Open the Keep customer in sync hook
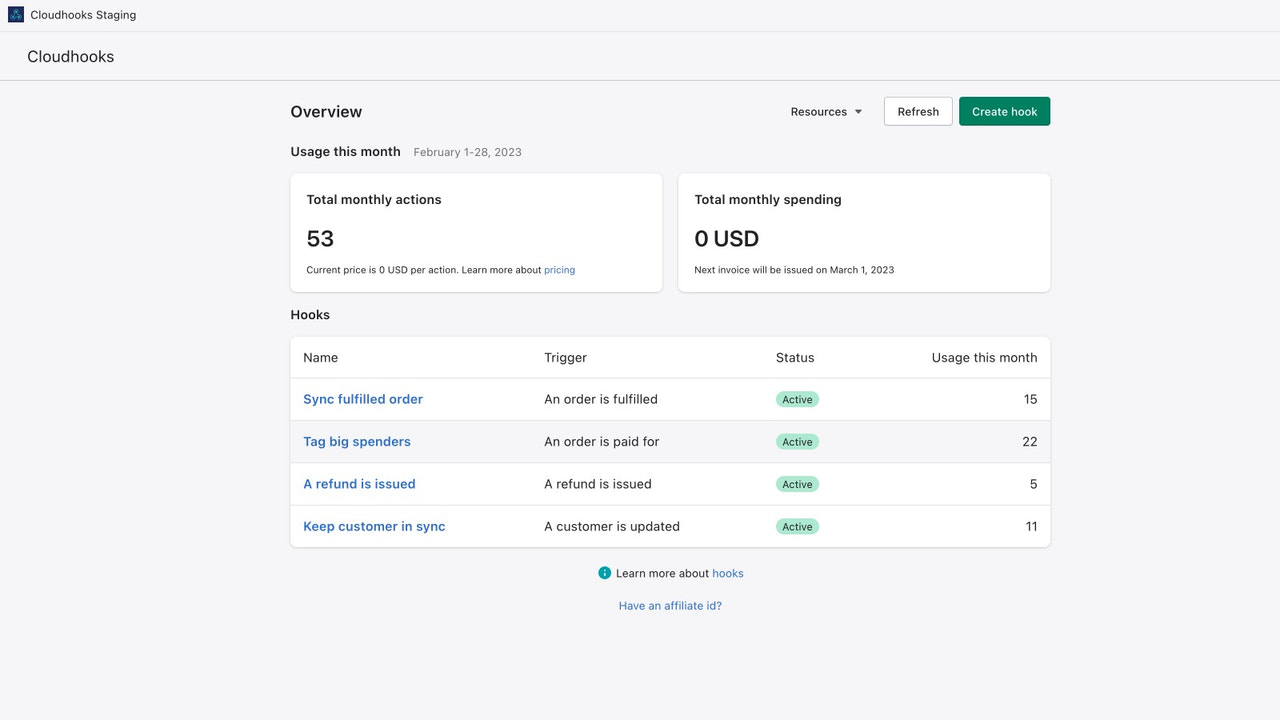Image resolution: width=1280 pixels, height=720 pixels. click(x=374, y=526)
